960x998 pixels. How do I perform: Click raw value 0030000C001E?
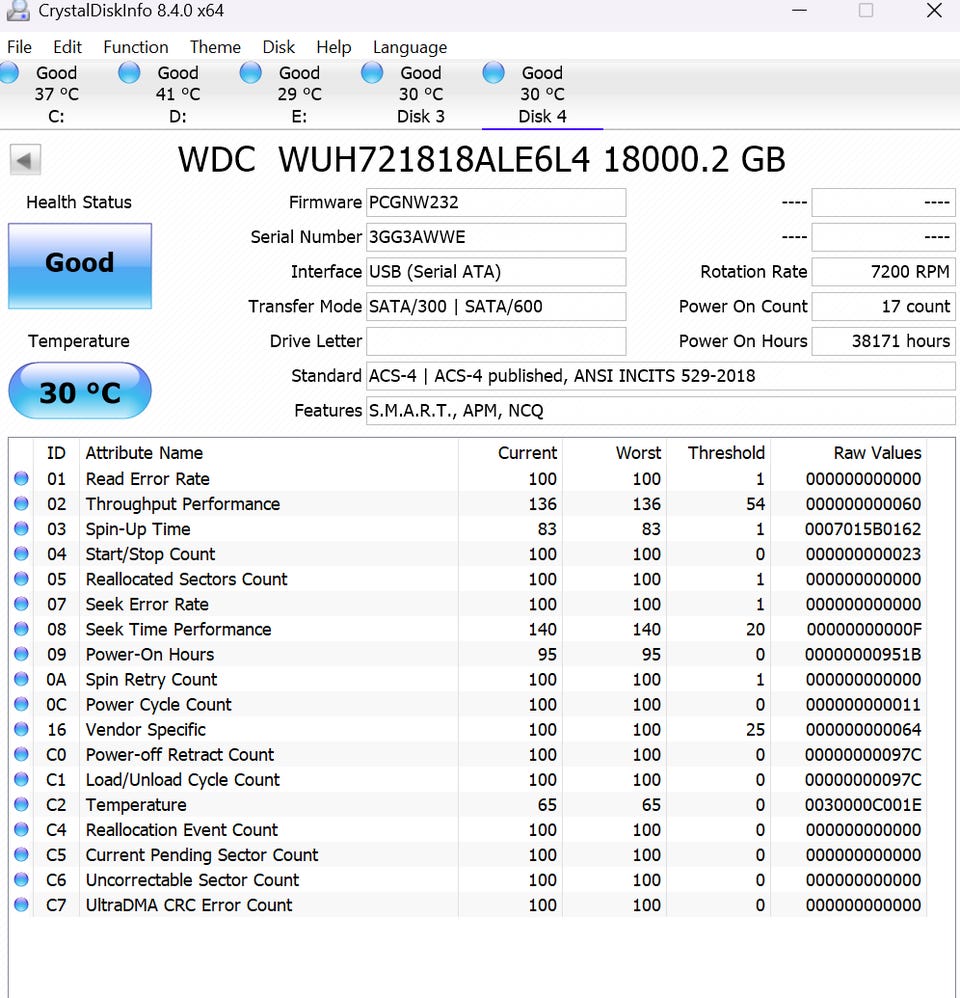(x=863, y=805)
